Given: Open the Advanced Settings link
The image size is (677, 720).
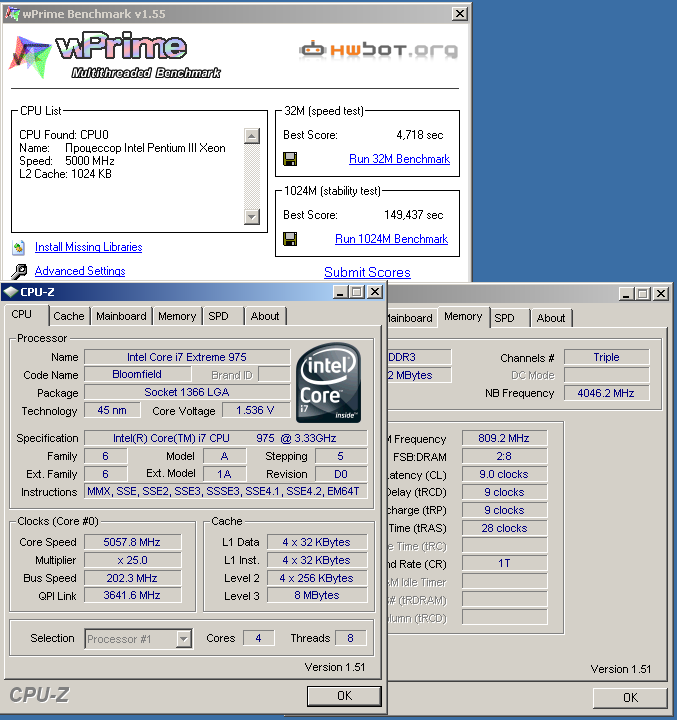Looking at the screenshot, I should point(80,271).
